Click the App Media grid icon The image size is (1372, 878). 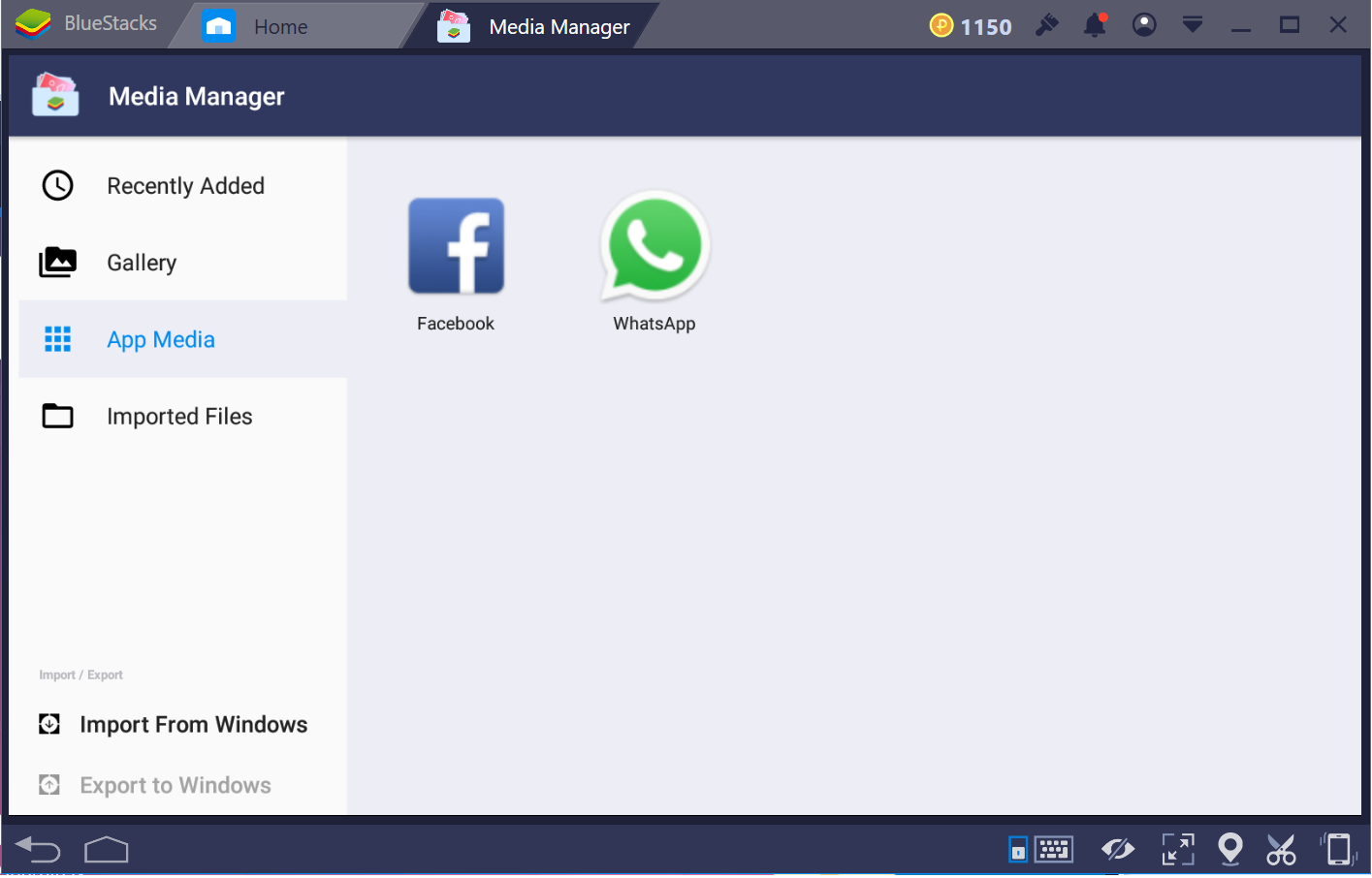coord(58,339)
